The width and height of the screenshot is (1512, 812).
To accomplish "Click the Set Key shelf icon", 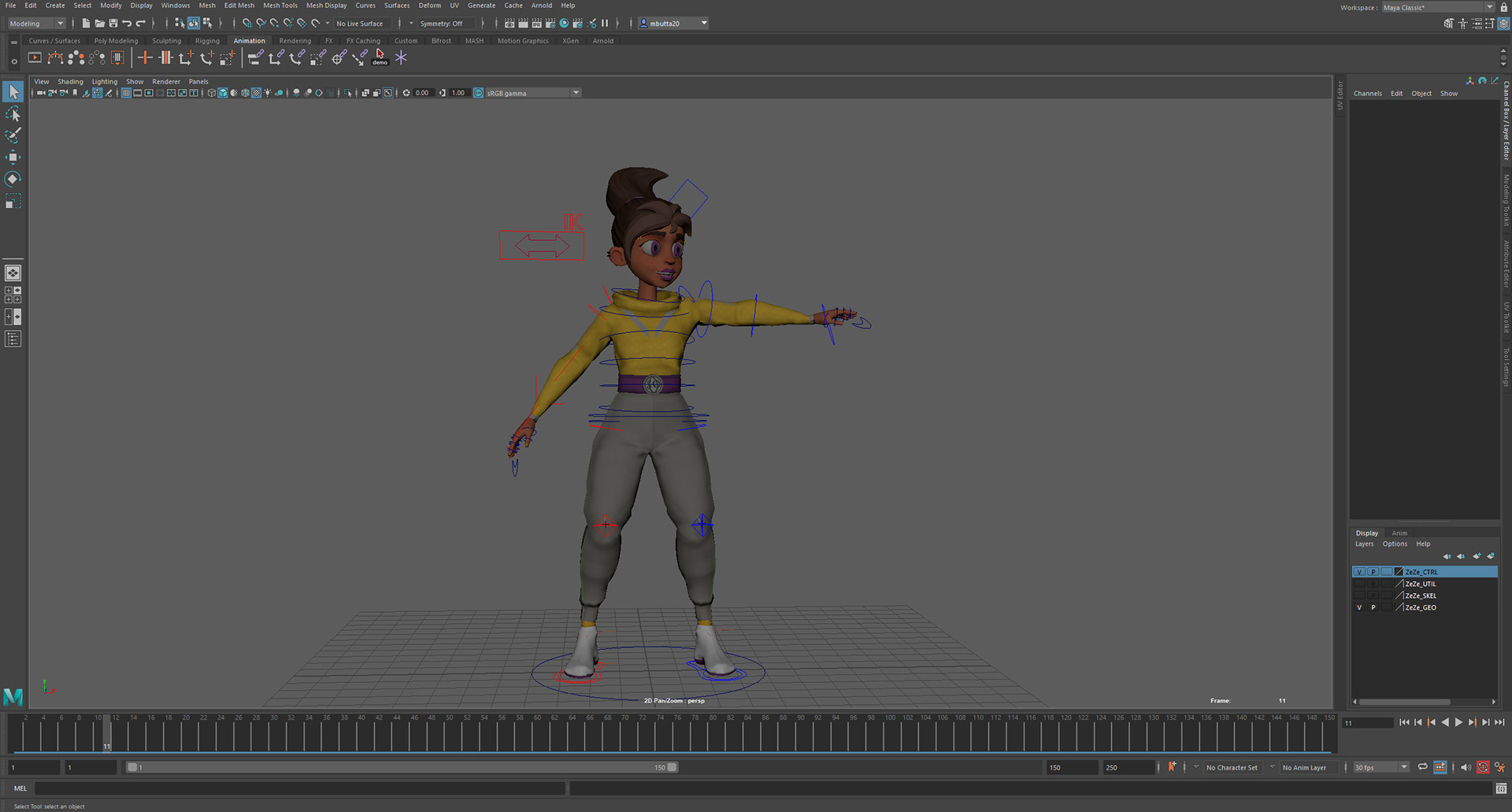I will [145, 57].
